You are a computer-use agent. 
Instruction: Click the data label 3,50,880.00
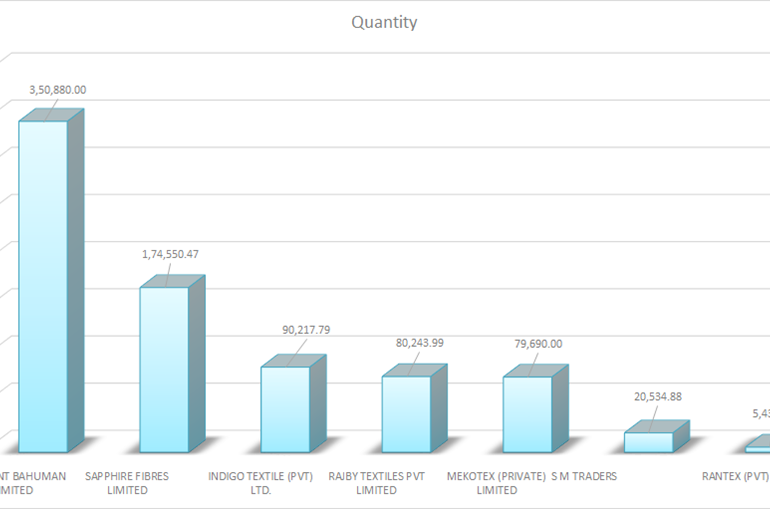pyautogui.click(x=57, y=90)
